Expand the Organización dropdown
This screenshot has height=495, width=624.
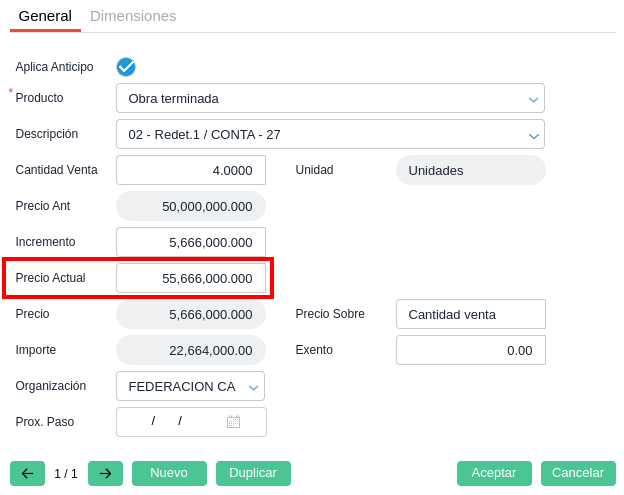[x=253, y=386]
